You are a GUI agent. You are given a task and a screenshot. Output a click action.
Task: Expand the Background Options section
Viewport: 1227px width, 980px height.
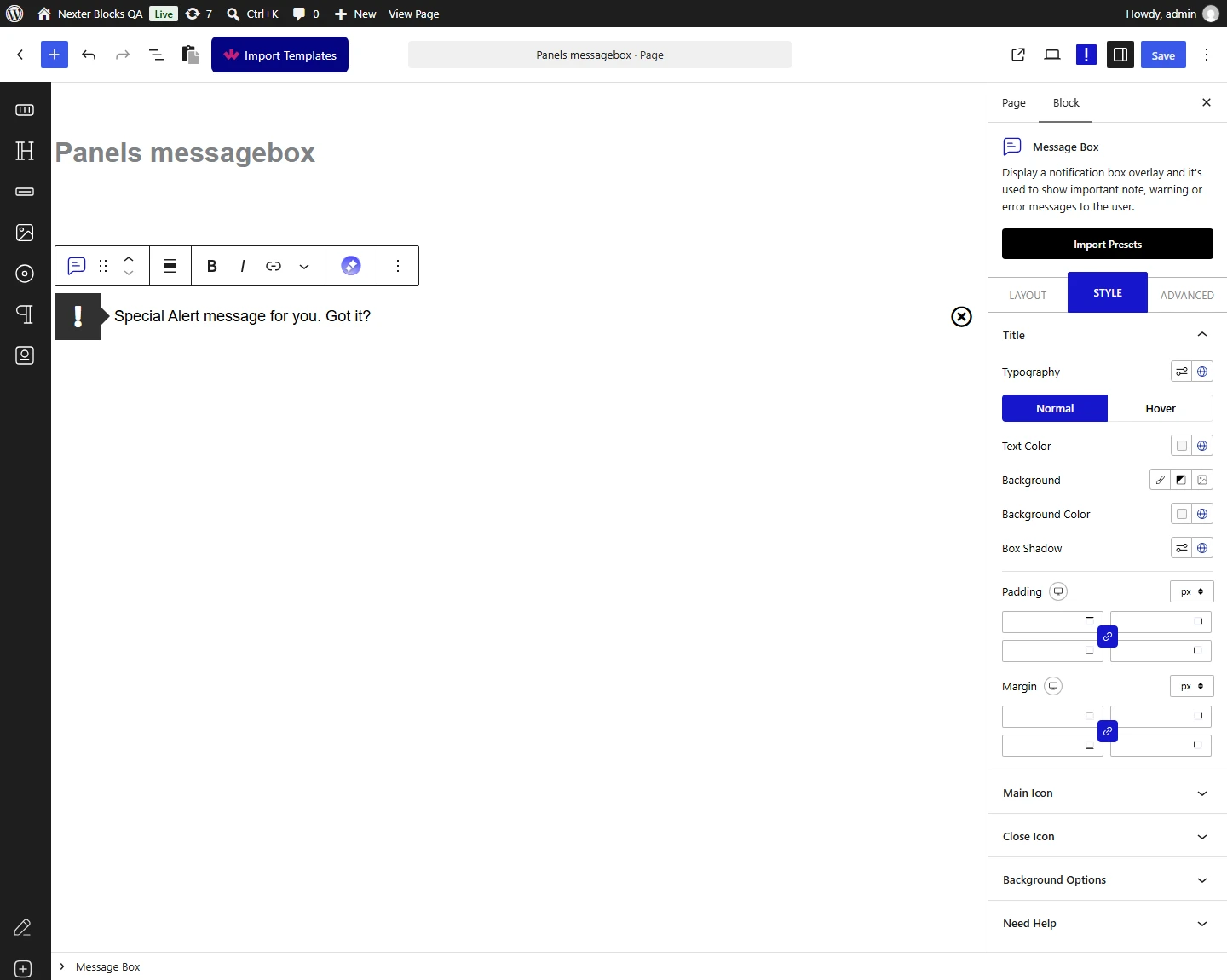(x=1108, y=879)
